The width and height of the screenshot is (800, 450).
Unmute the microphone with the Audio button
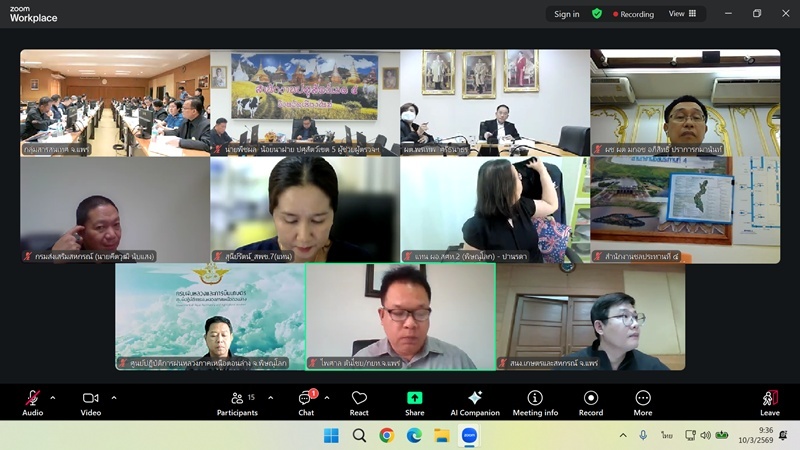click(32, 402)
